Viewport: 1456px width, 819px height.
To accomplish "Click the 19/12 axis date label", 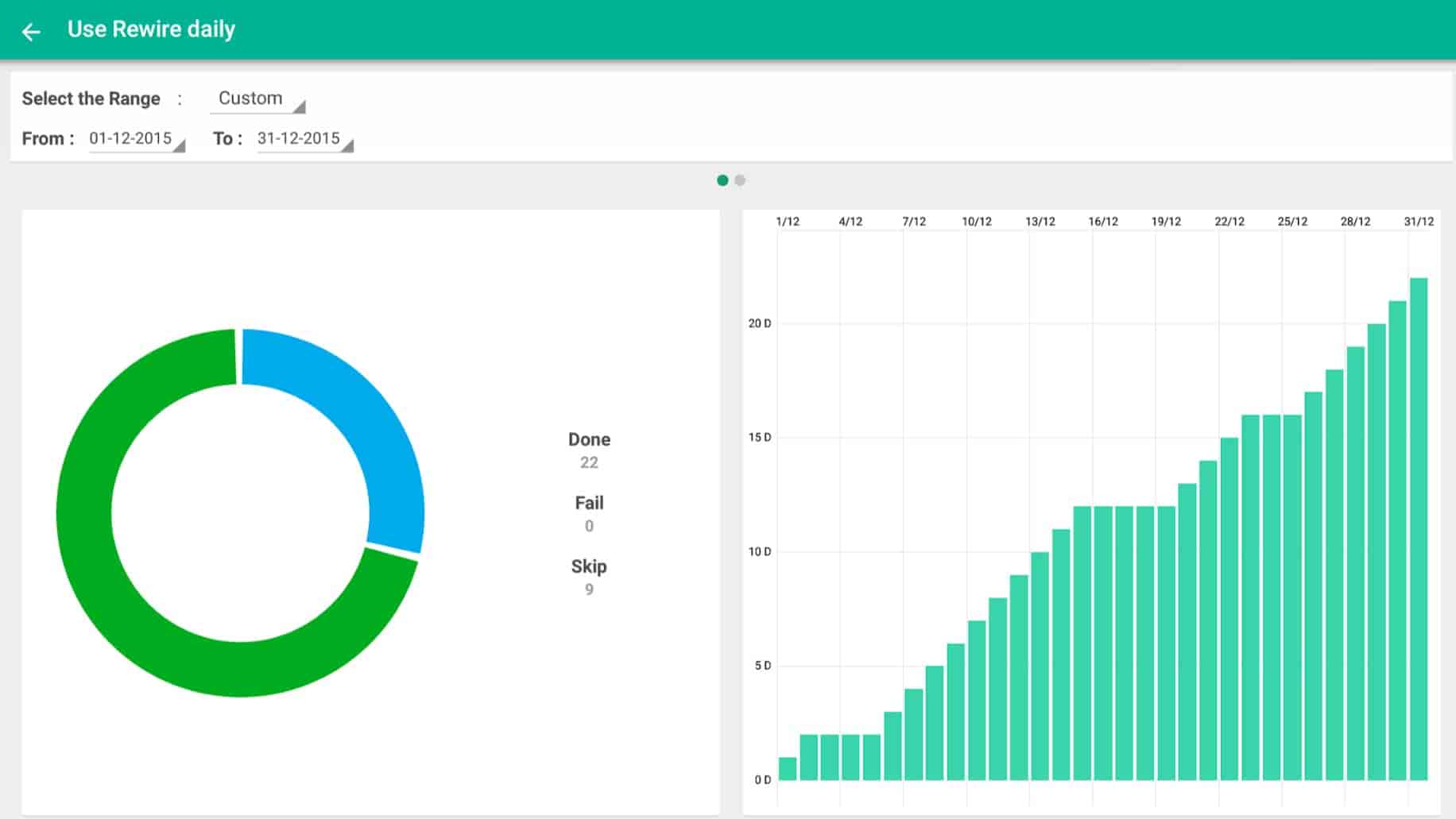I will click(1166, 222).
